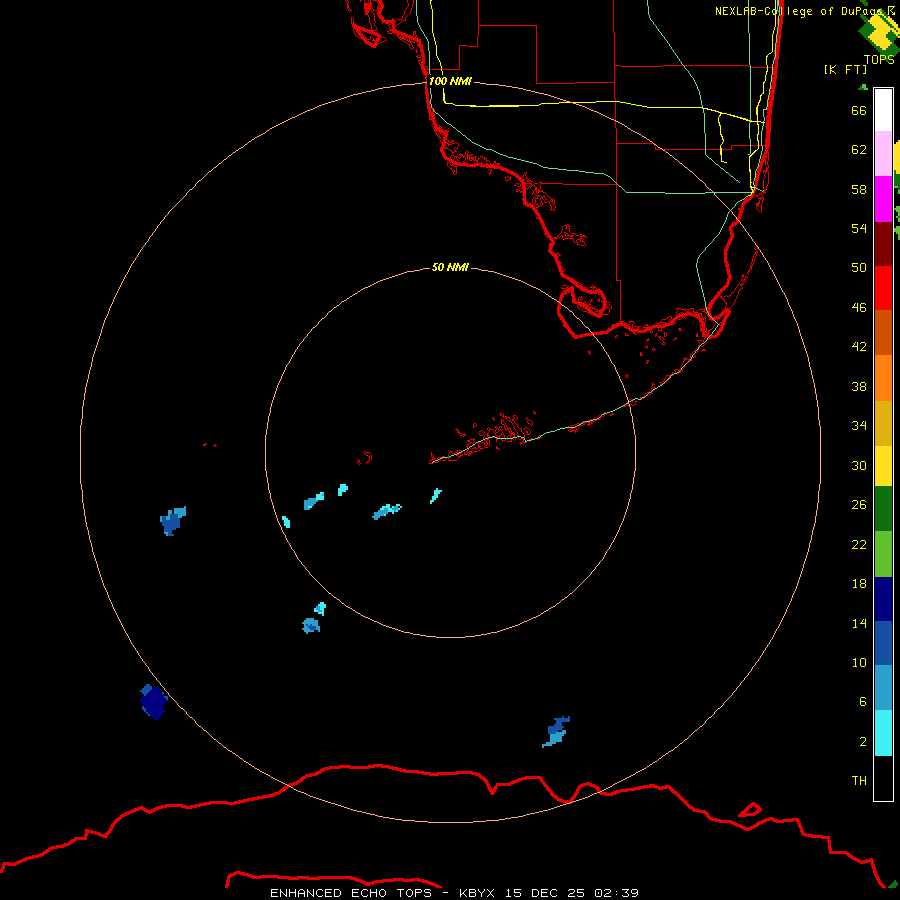
Task: Click legend value 2
Action: (x=862, y=742)
